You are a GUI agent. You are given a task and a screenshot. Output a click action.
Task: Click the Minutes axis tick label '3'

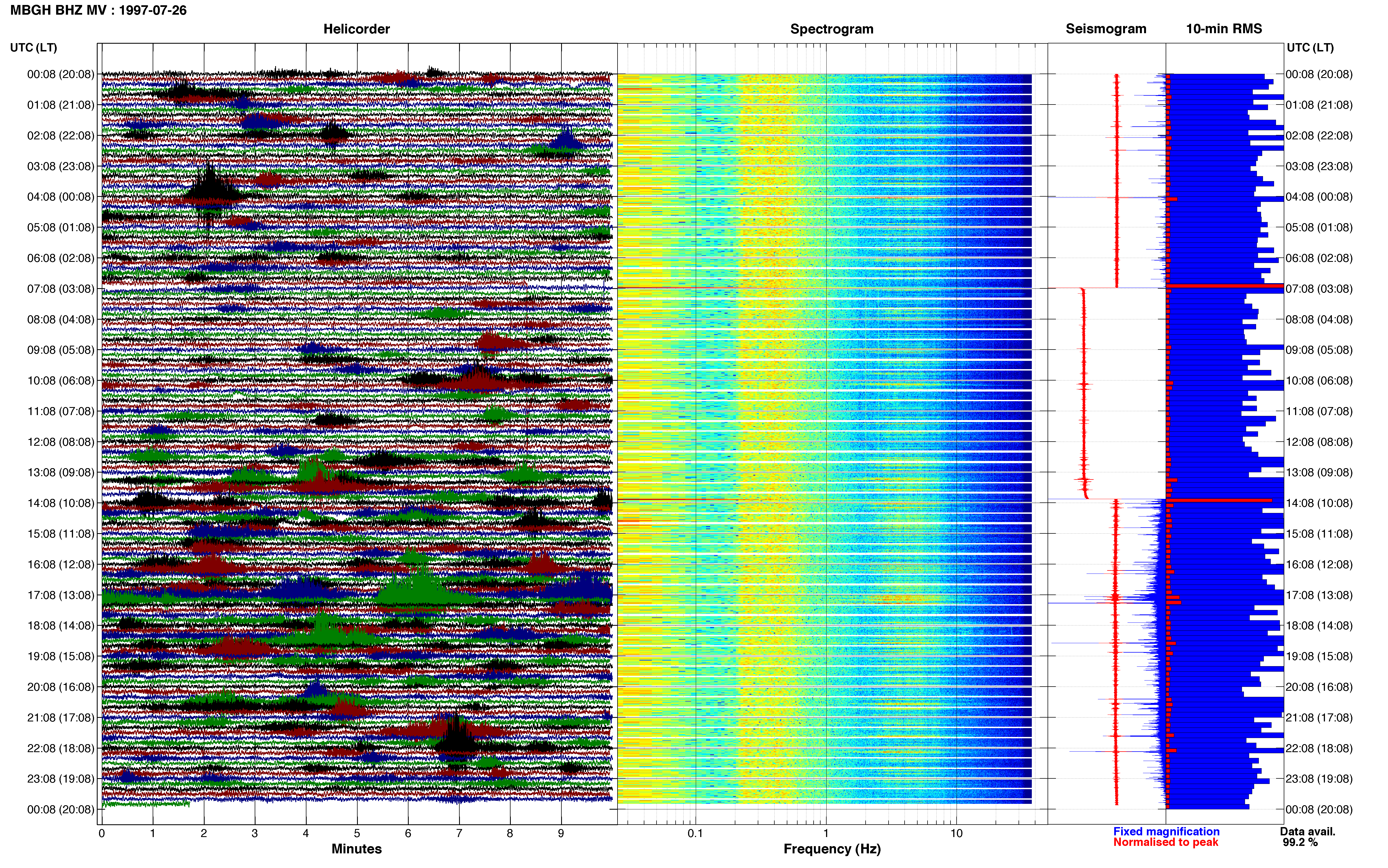point(255,833)
